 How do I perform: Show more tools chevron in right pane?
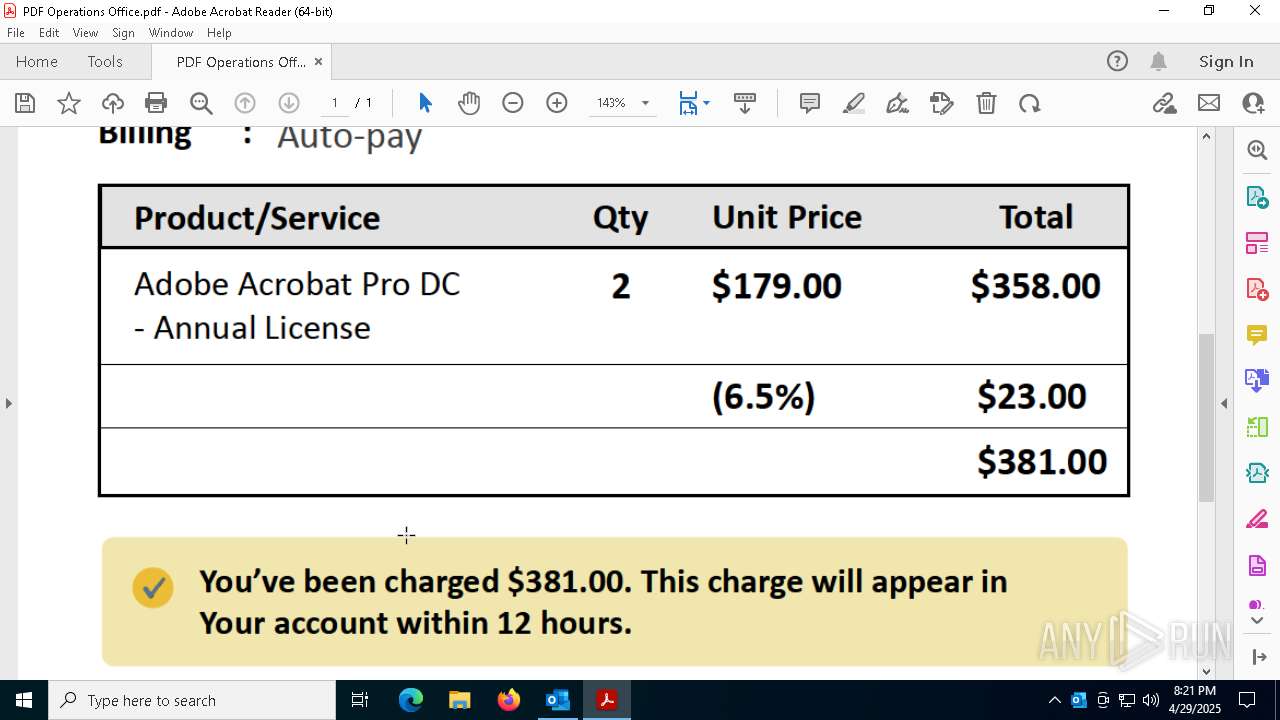coord(1257,621)
